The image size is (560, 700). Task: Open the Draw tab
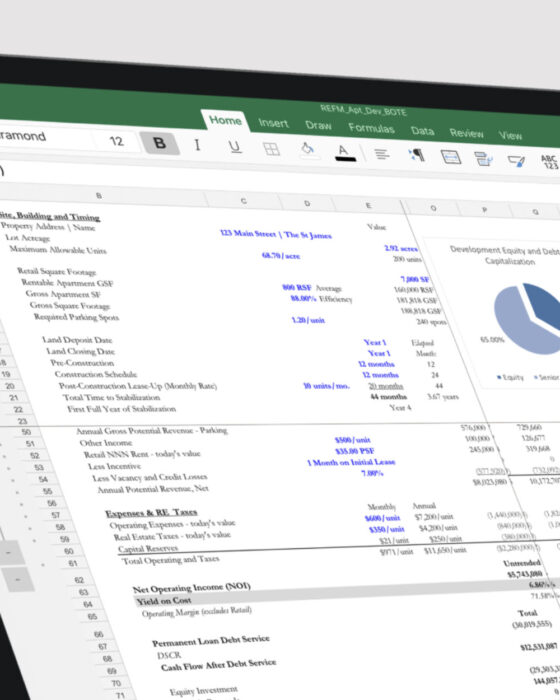pos(318,125)
